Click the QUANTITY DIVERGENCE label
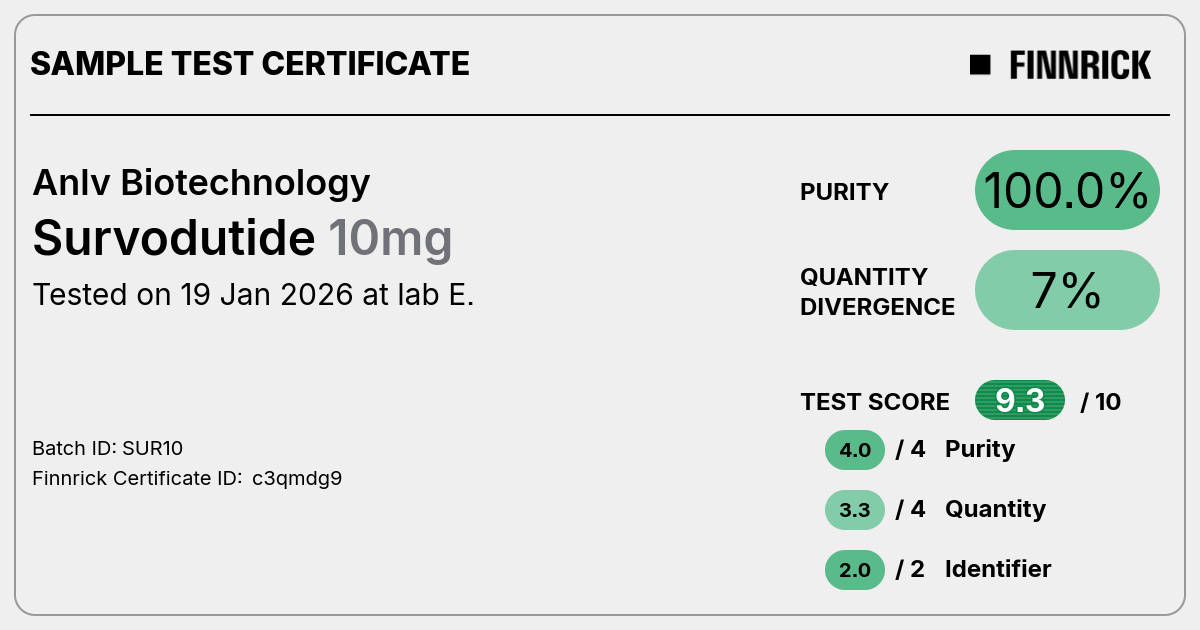Viewport: 1200px width, 630px height. tap(878, 291)
